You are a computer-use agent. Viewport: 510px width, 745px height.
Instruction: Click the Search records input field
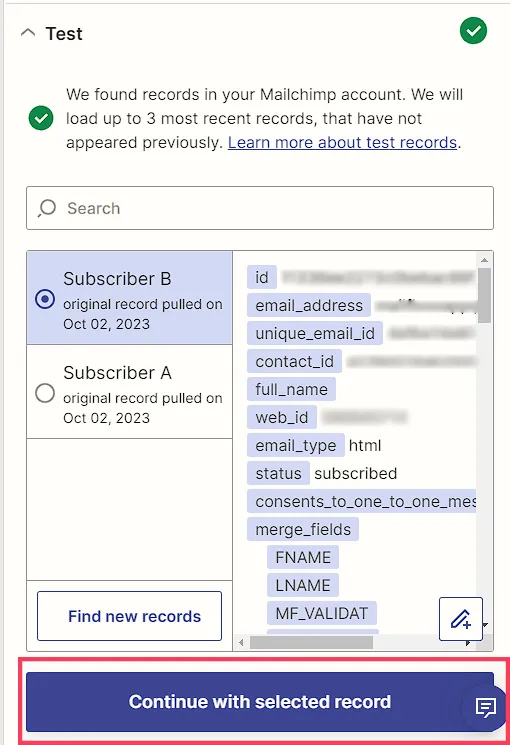click(260, 208)
